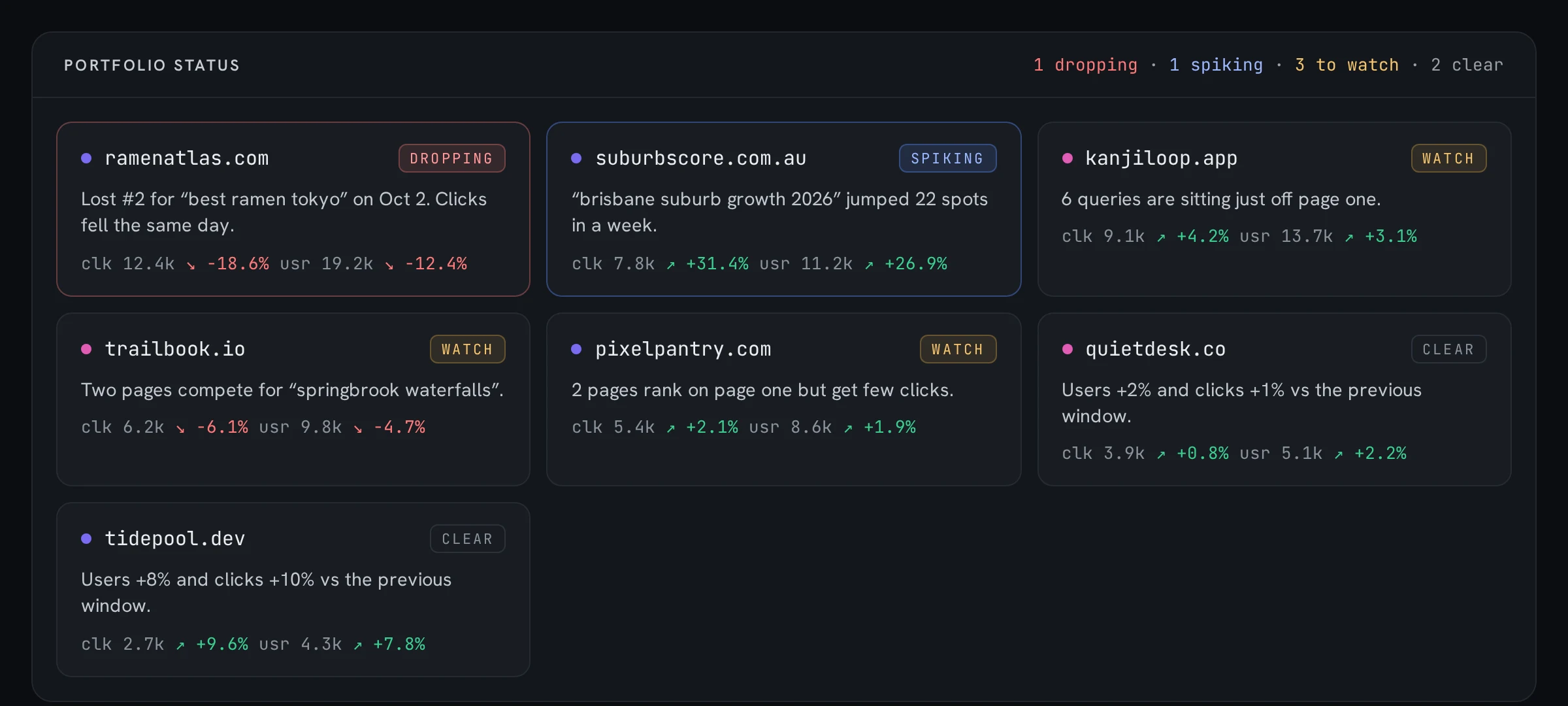
Task: Click the PORTFOLIO STATUS heading
Action: tap(152, 65)
